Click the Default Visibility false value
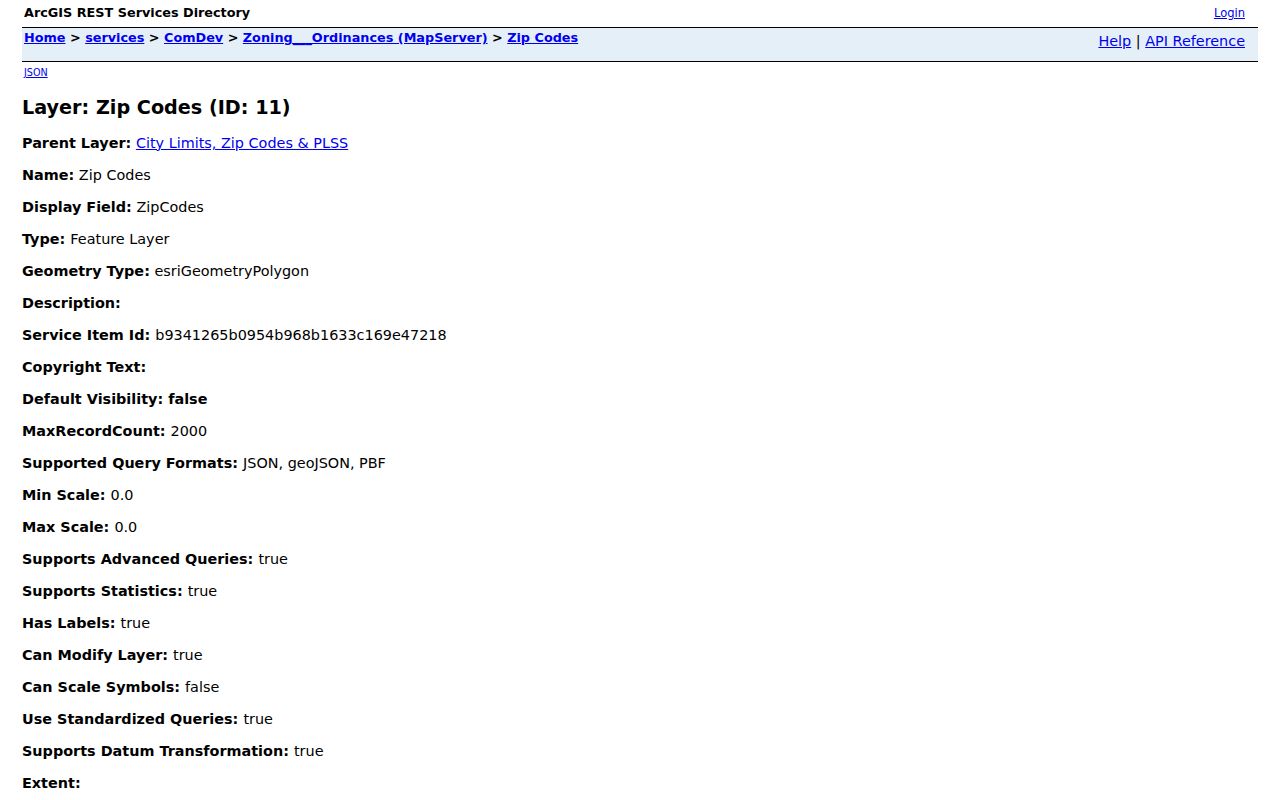 coord(188,399)
